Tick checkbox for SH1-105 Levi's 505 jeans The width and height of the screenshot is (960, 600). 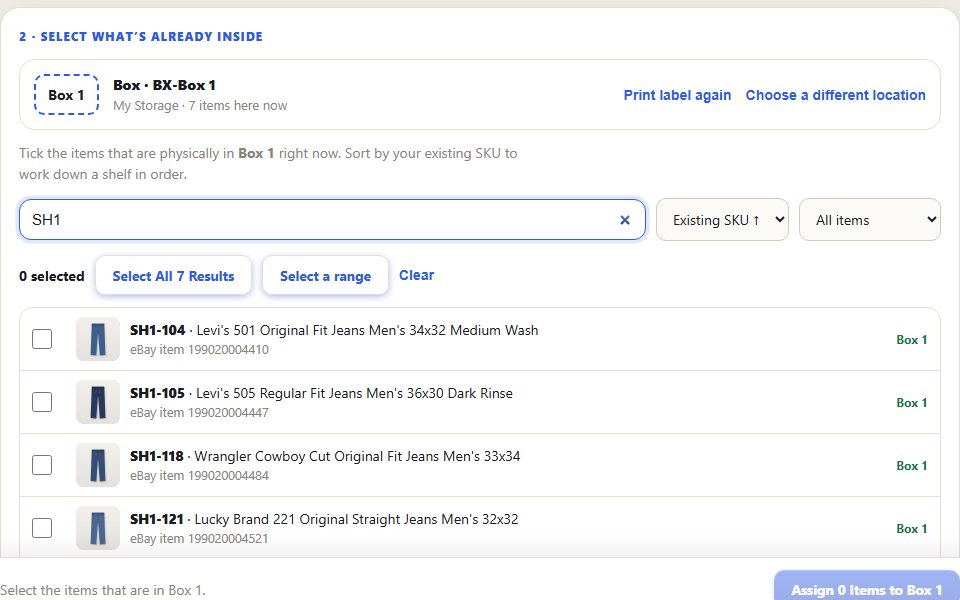pos(42,402)
